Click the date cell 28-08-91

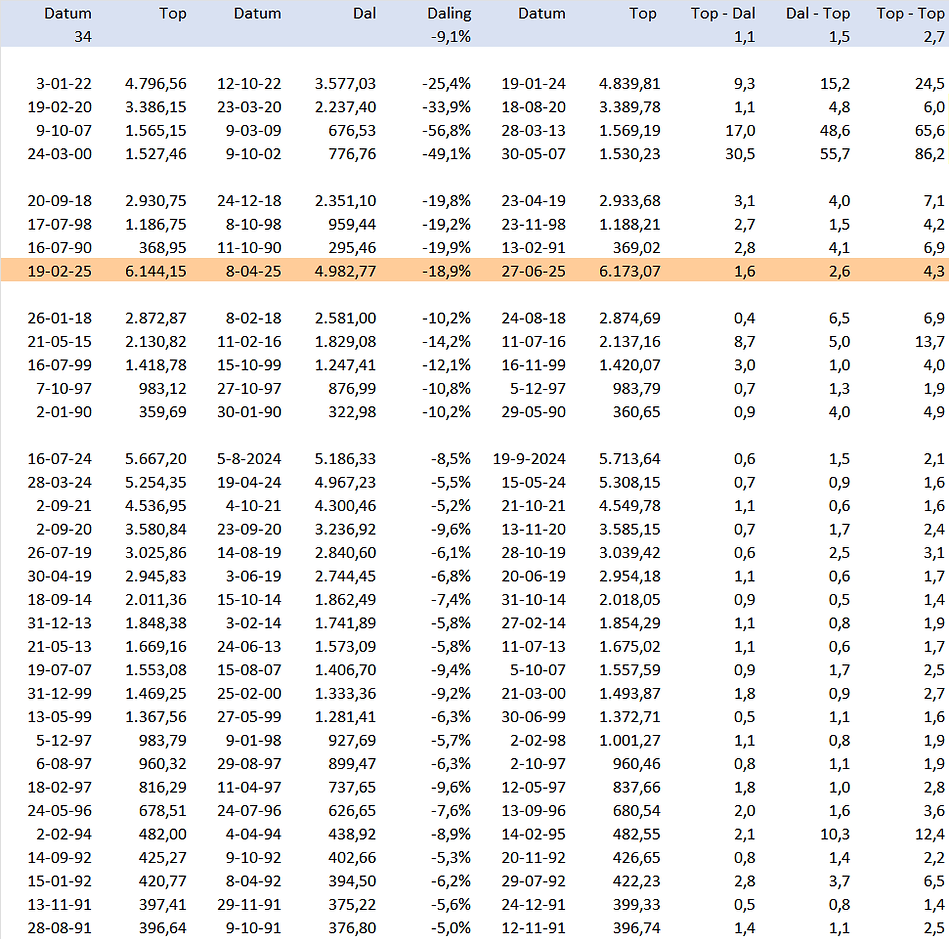click(x=59, y=928)
